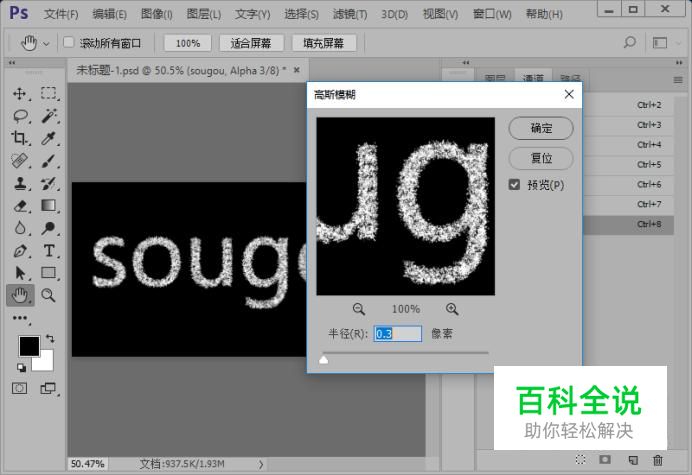
Task: Select the Clone Stamp tool
Action: point(20,183)
